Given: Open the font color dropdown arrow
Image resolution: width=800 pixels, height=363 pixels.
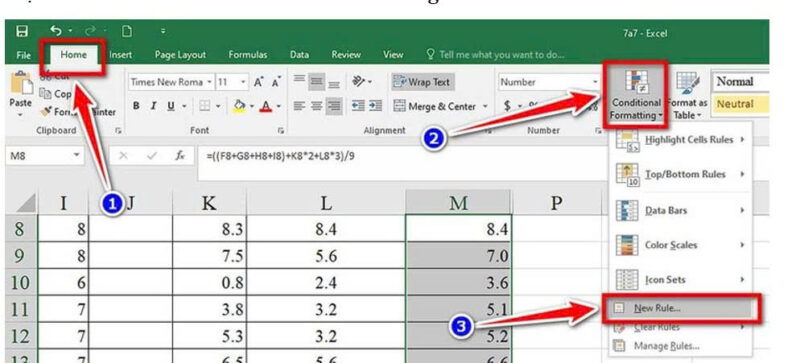Looking at the screenshot, I should 279,106.
